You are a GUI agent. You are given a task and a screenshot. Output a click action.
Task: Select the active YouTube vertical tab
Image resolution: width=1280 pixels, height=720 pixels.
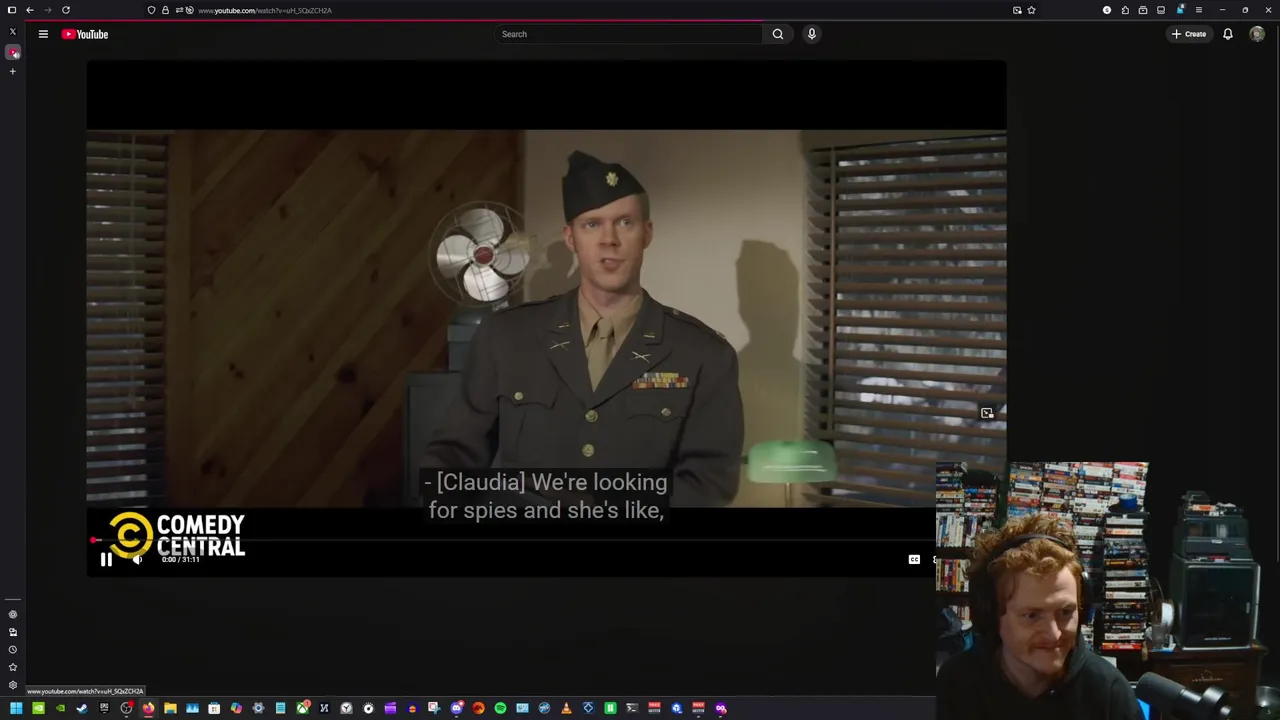13,52
